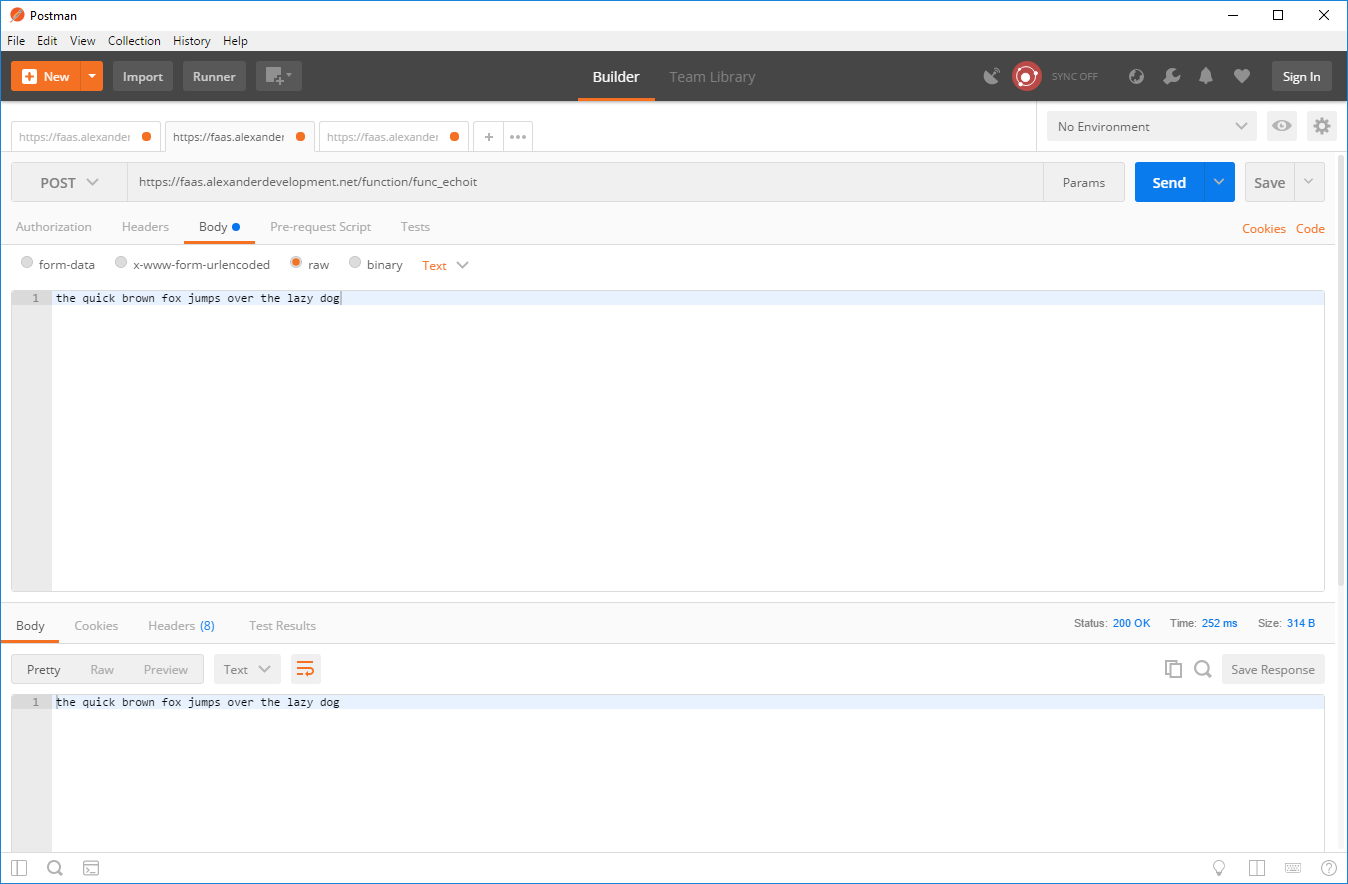Click the lightbulb icon in the status bar
The image size is (1348, 884).
coord(1219,868)
